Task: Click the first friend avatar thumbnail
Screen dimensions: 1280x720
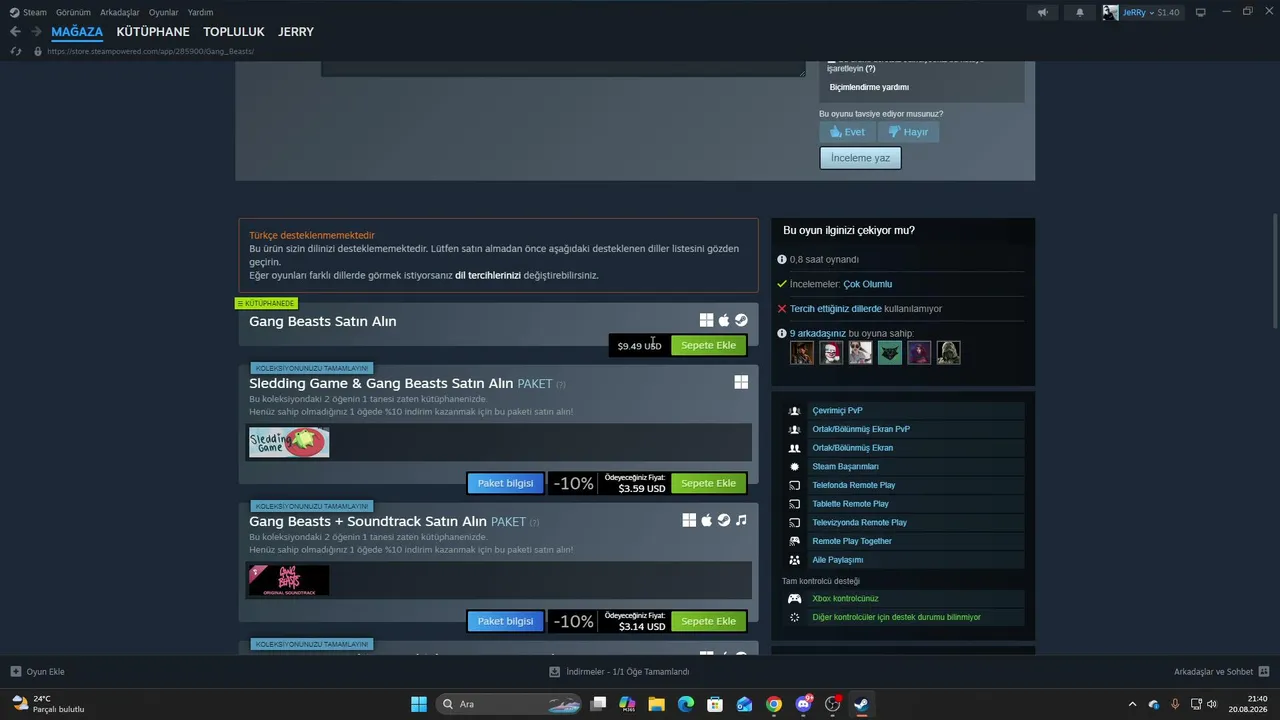Action: (x=802, y=352)
